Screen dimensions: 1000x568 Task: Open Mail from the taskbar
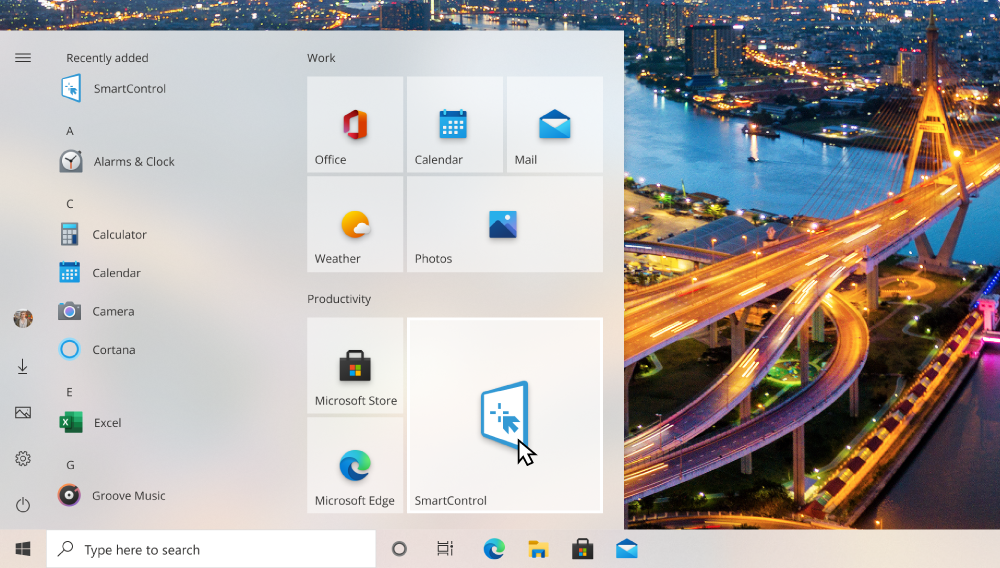click(x=627, y=549)
